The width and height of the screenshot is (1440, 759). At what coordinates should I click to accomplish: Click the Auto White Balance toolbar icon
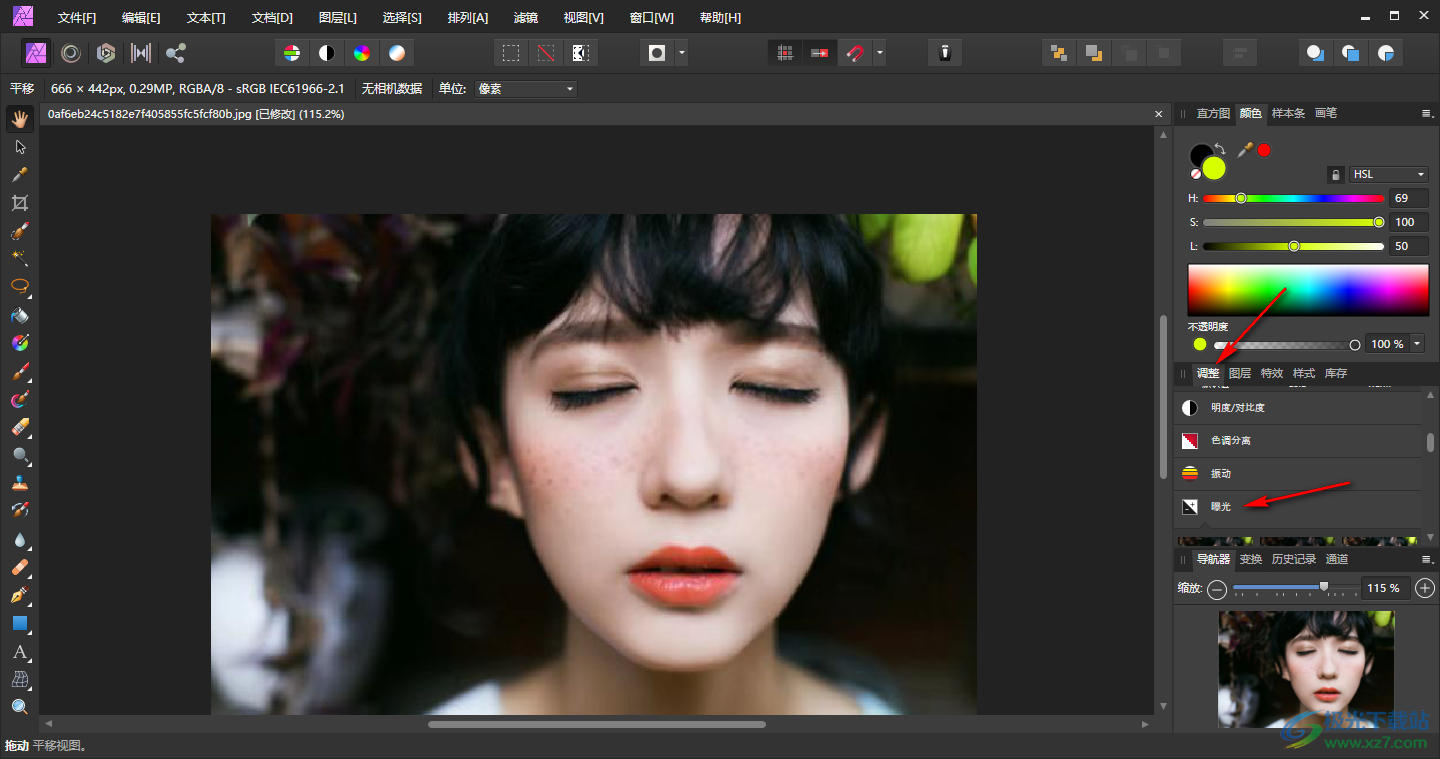point(397,53)
